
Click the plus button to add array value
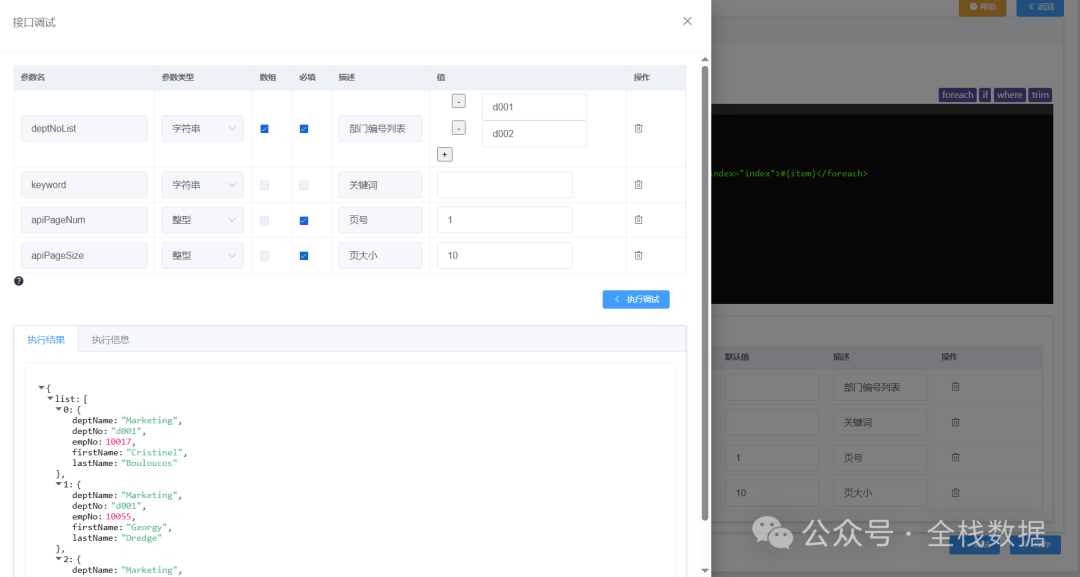click(445, 154)
